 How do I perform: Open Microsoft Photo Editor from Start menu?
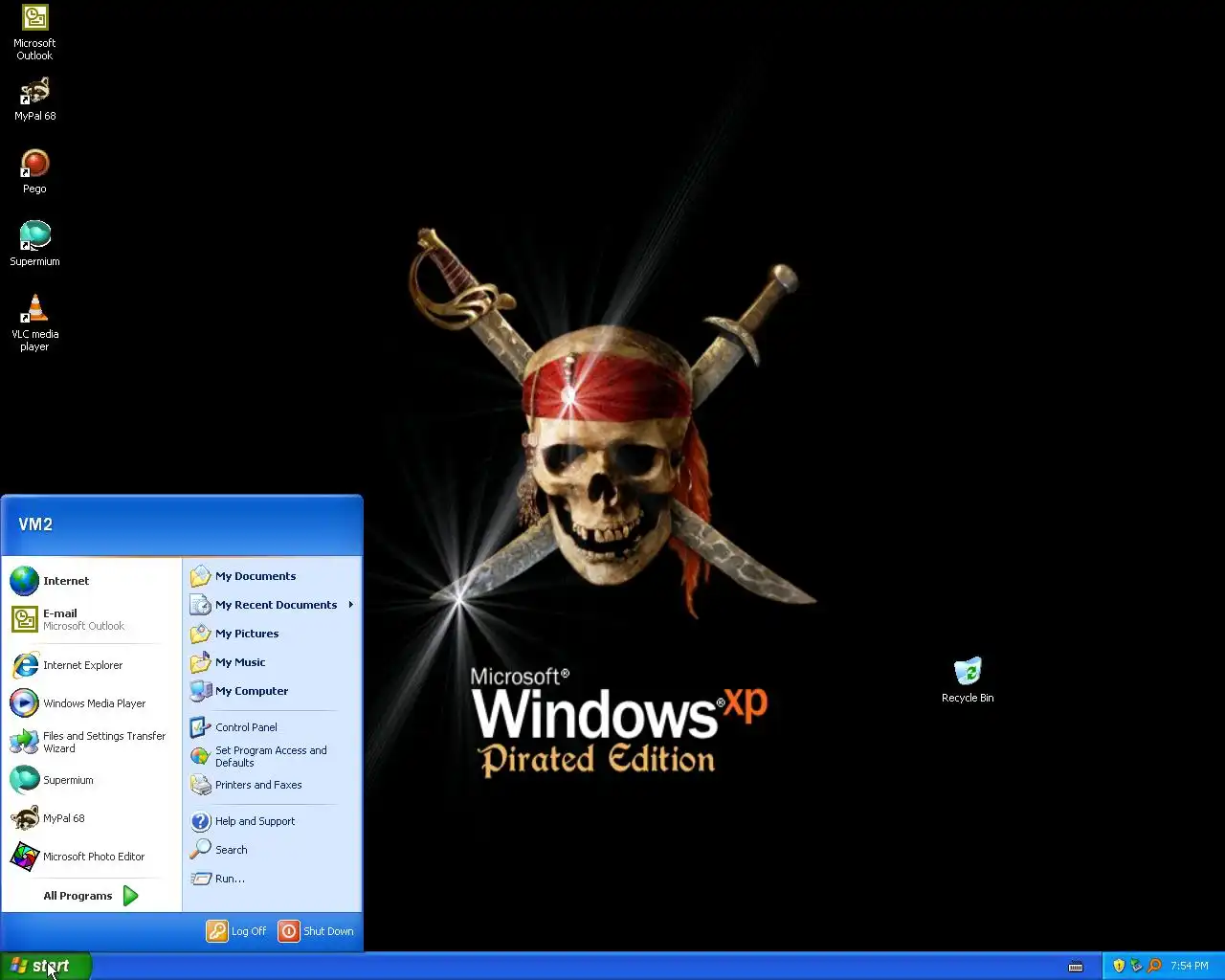point(92,857)
